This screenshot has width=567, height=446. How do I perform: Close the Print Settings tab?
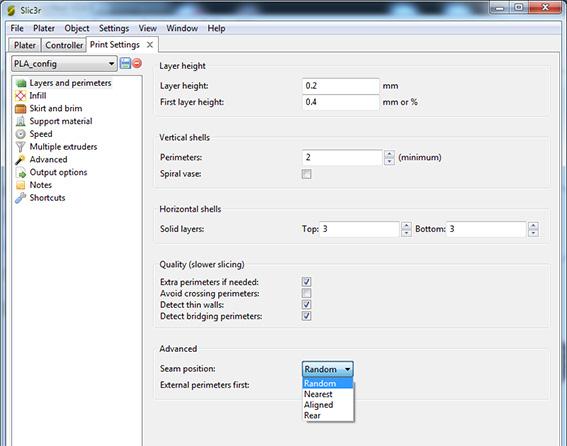(150, 45)
